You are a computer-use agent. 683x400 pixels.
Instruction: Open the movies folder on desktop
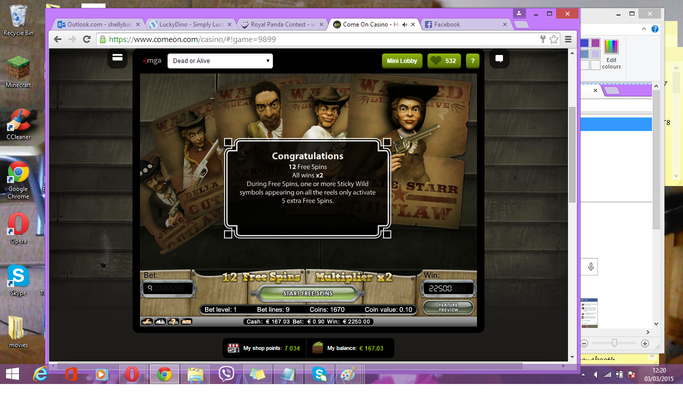tap(18, 332)
